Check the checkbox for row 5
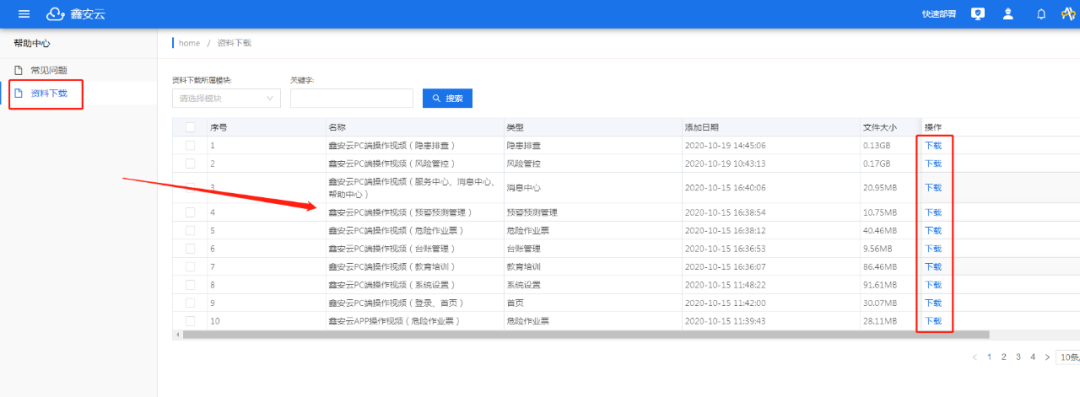Image resolution: width=1080 pixels, height=397 pixels. 190,230
